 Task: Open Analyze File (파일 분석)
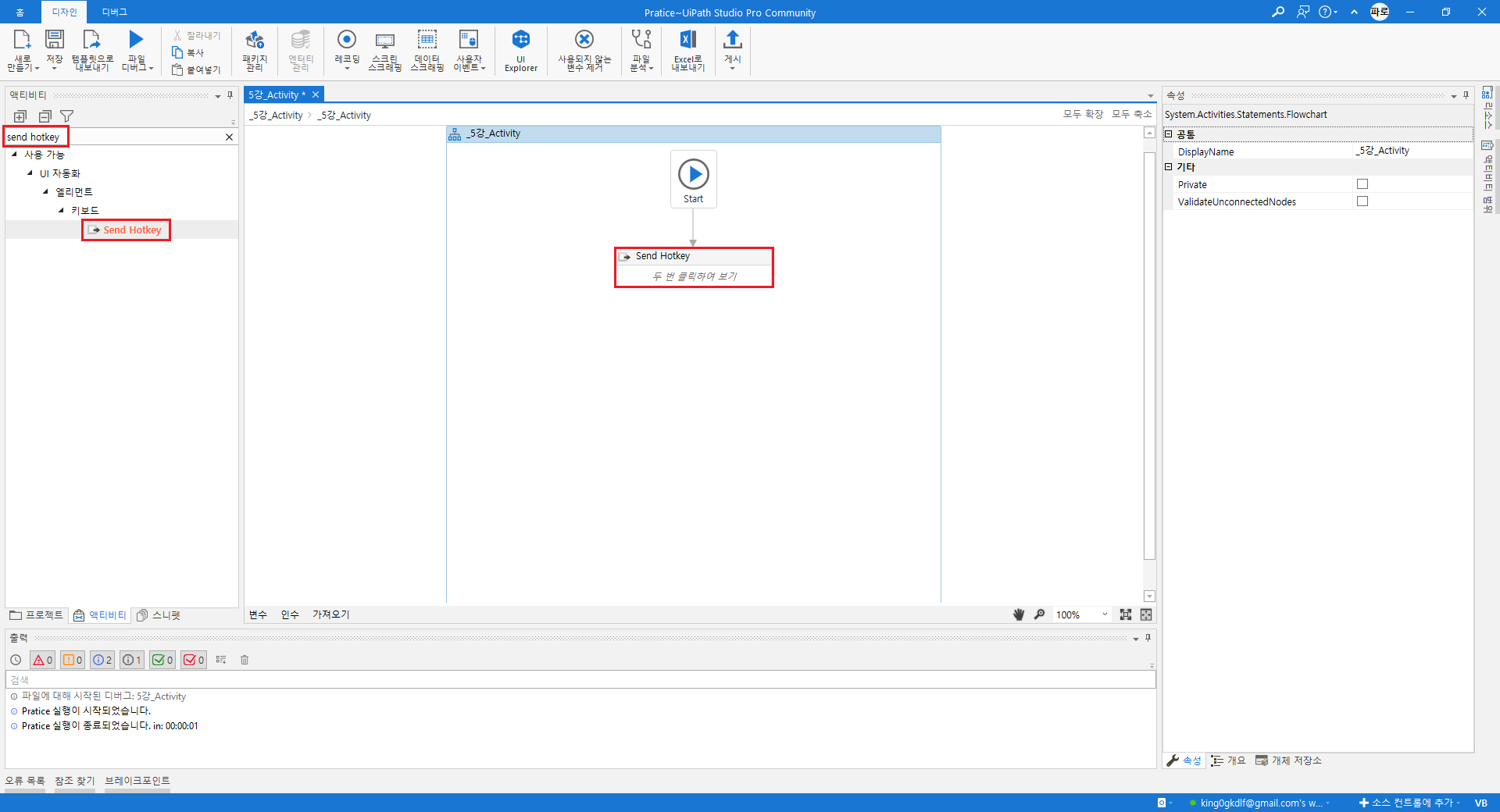tap(641, 50)
